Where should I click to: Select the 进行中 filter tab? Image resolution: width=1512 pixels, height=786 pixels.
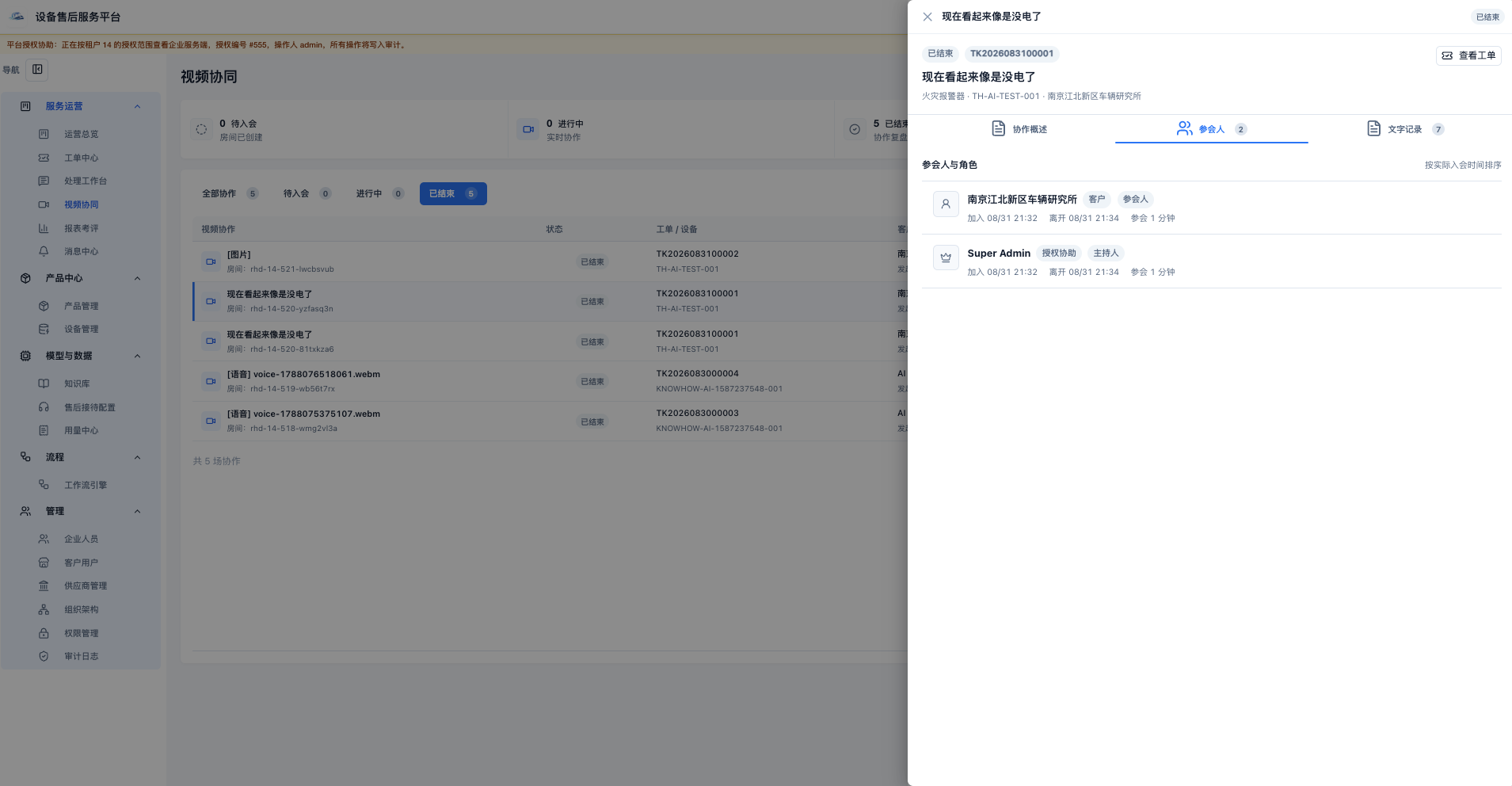pyautogui.click(x=379, y=193)
